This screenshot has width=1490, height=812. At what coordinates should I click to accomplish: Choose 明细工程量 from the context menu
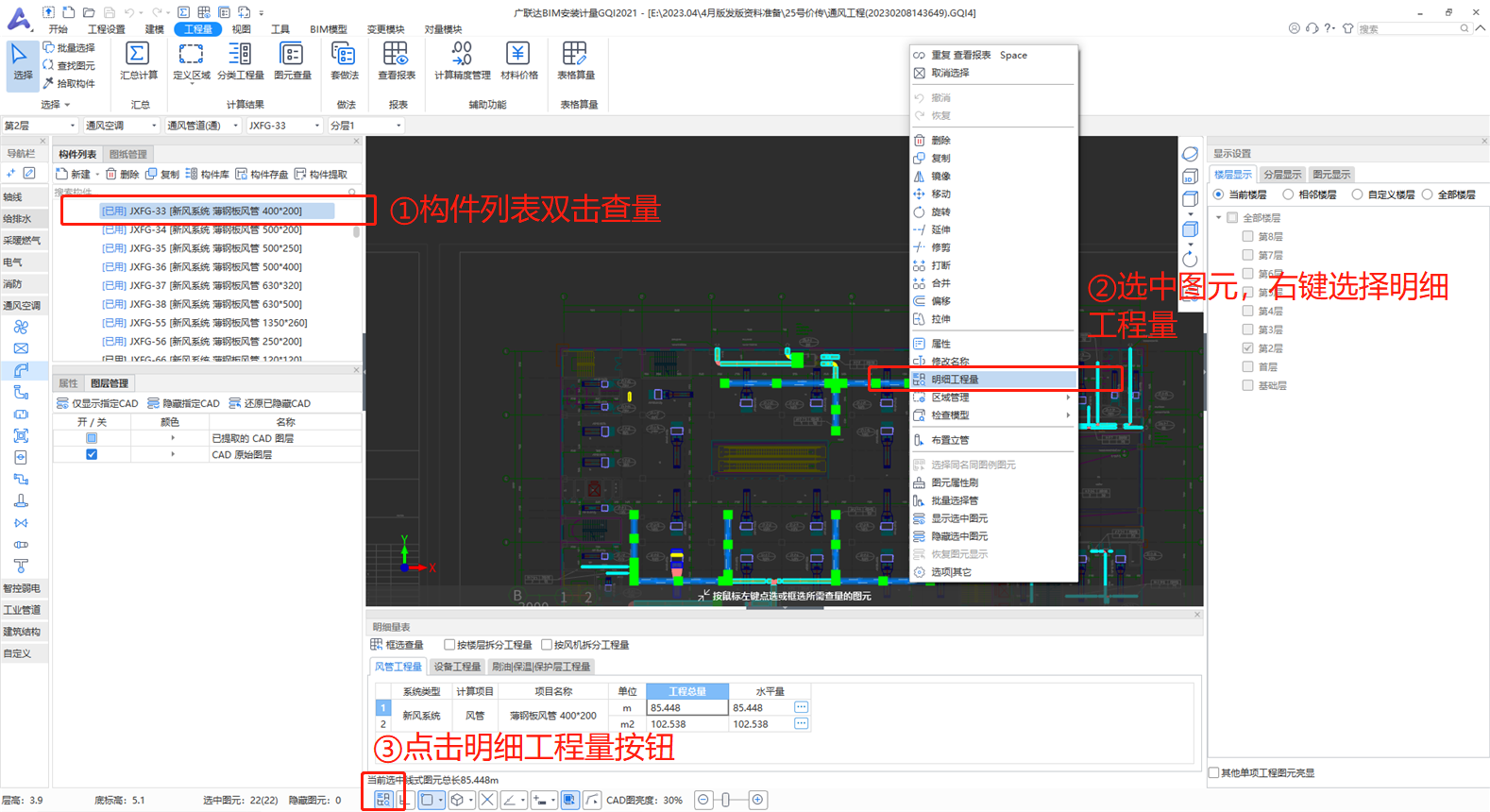[955, 380]
